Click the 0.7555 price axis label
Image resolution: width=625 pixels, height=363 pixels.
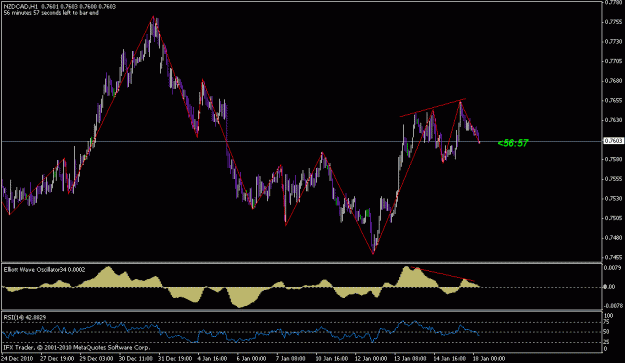(614, 179)
